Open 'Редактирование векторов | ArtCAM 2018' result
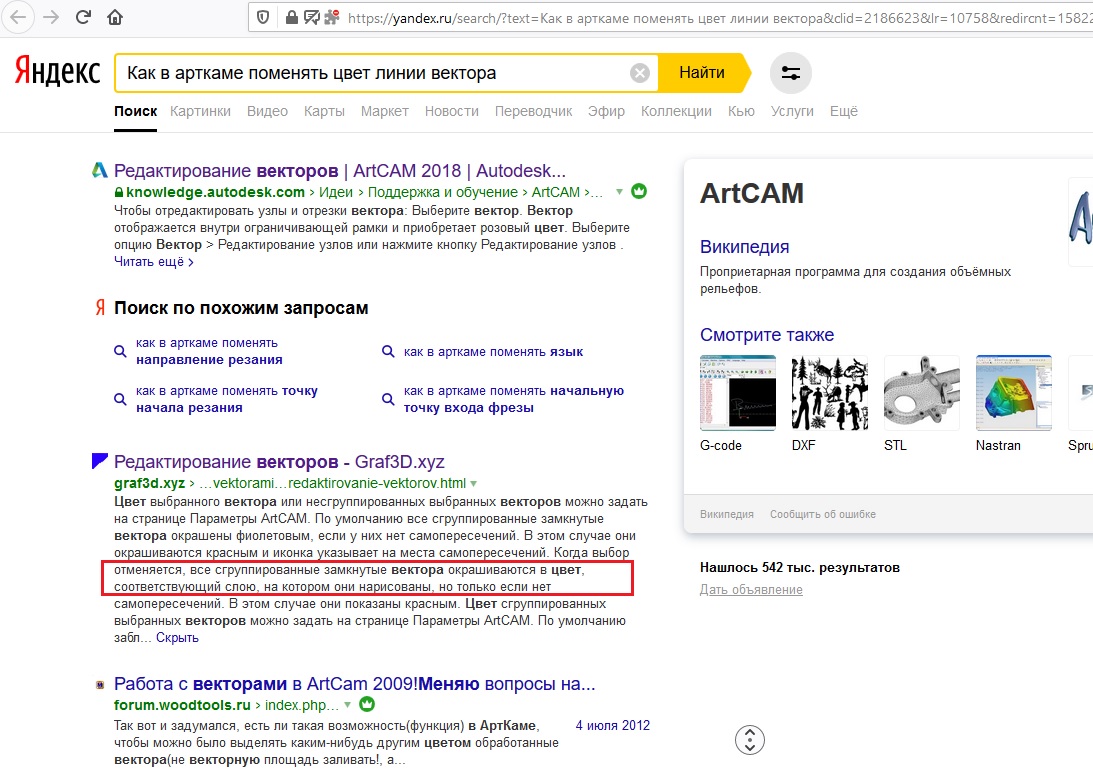The width and height of the screenshot is (1093, 776). click(x=339, y=171)
